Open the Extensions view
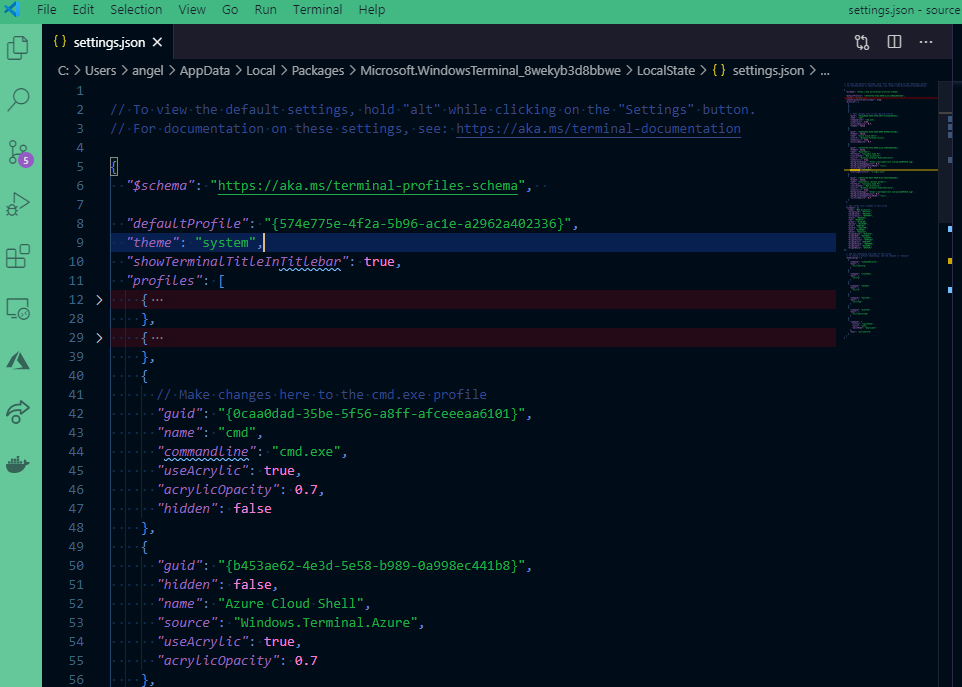Screen dimensions: 962x687 tap(18, 256)
